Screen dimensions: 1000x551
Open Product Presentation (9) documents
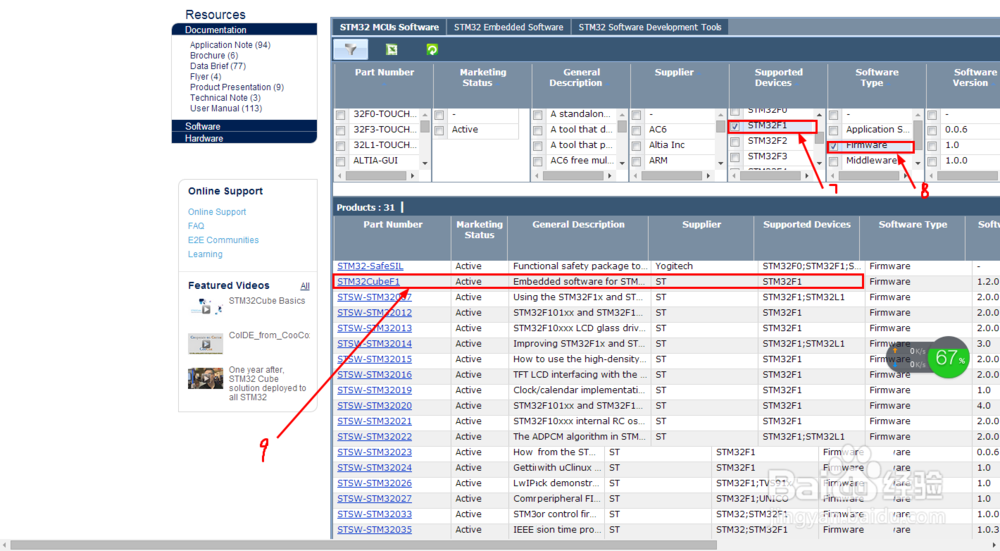pos(237,87)
